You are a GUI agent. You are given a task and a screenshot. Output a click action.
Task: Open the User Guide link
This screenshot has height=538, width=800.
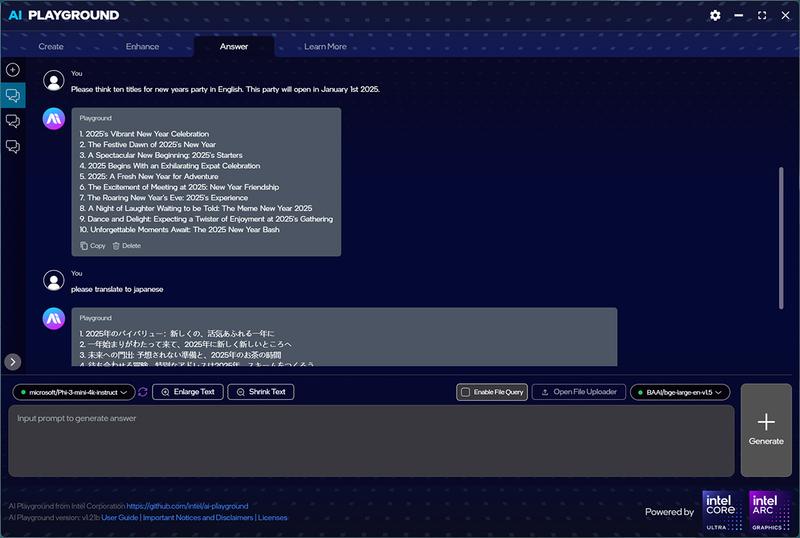pyautogui.click(x=120, y=518)
